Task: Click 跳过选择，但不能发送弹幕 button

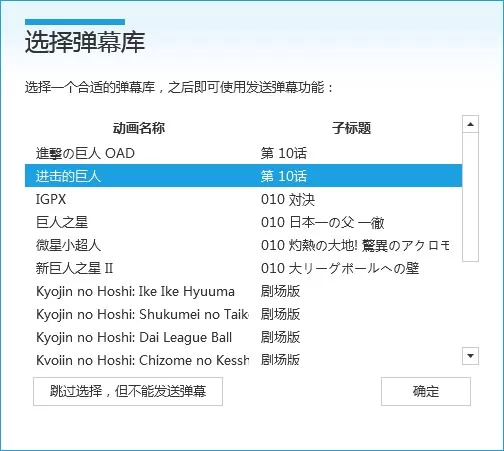Action: pos(128,391)
